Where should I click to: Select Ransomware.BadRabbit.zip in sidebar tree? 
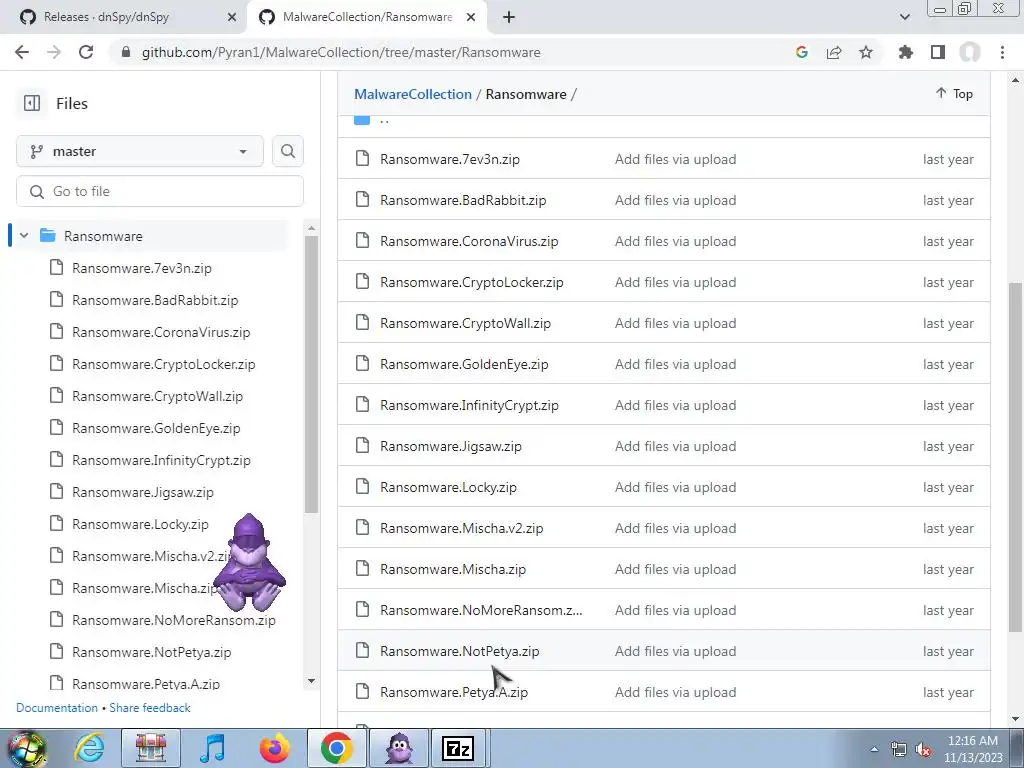pos(155,300)
